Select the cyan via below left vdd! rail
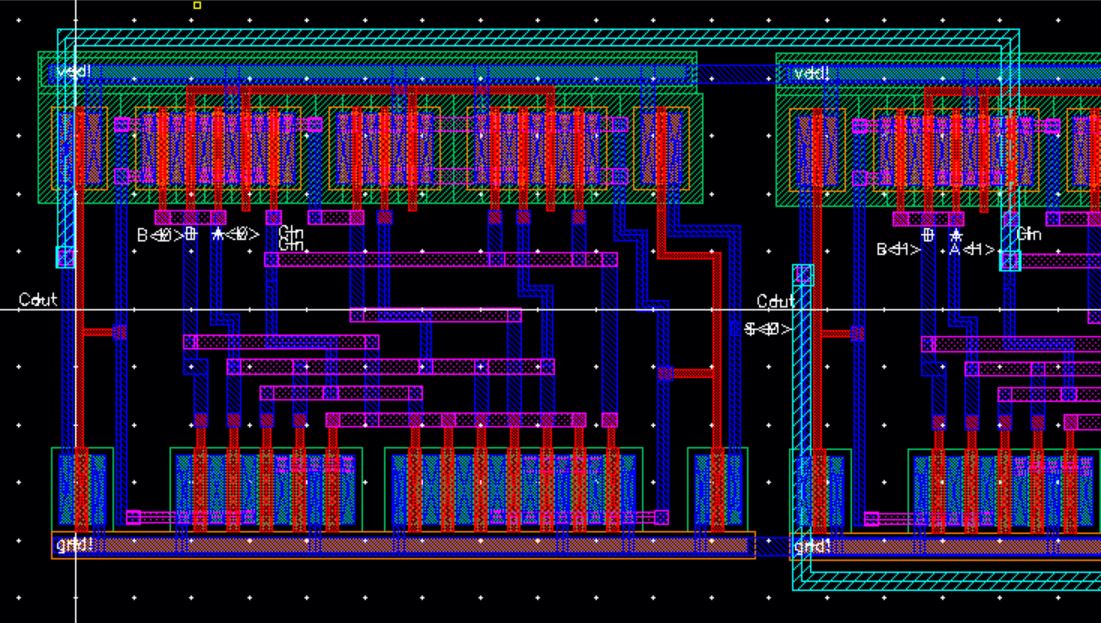Image resolution: width=1101 pixels, height=623 pixels. coord(65,257)
